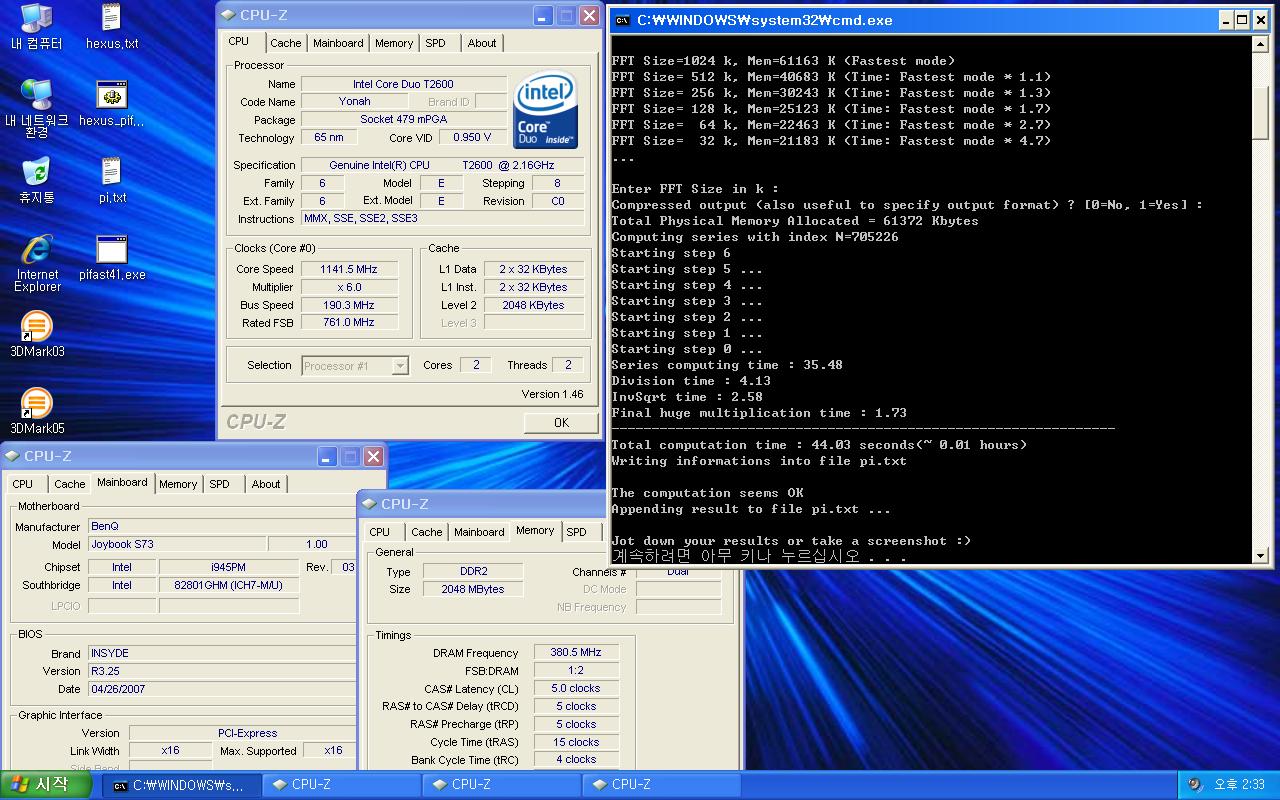Select CPU tab in Mainboard CPU-Z window

click(23, 484)
